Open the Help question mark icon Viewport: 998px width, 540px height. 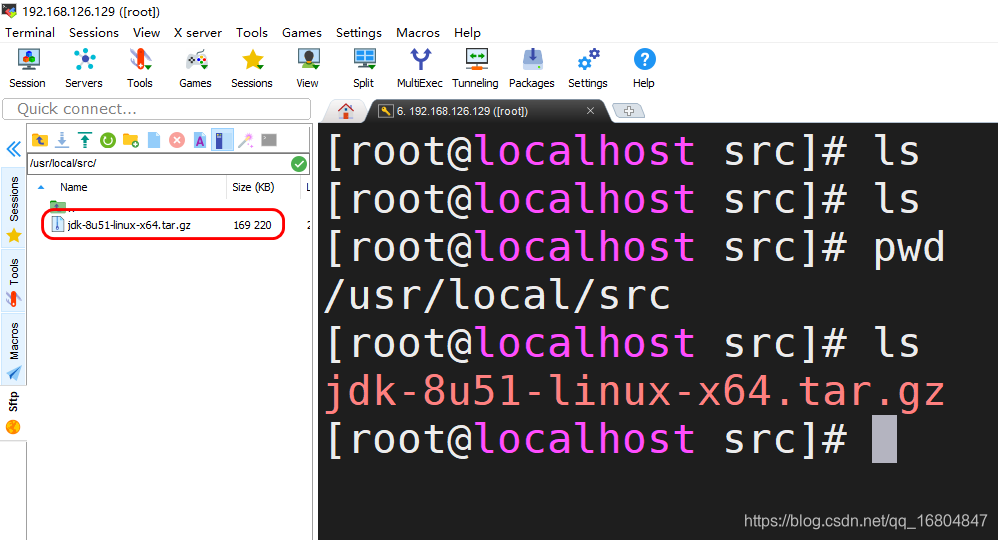pos(643,68)
